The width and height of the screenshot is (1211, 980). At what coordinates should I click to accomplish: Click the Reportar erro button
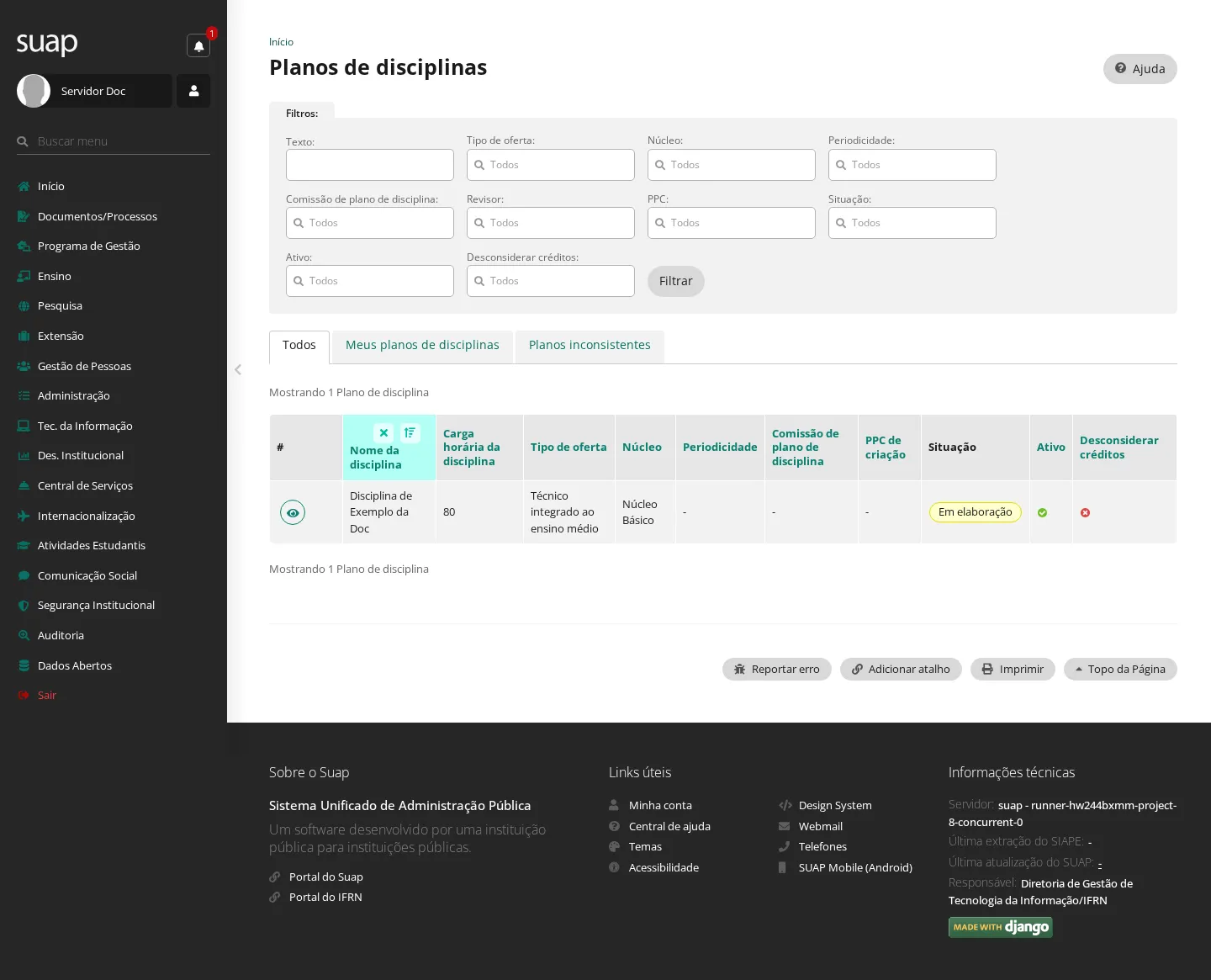[x=777, y=669]
